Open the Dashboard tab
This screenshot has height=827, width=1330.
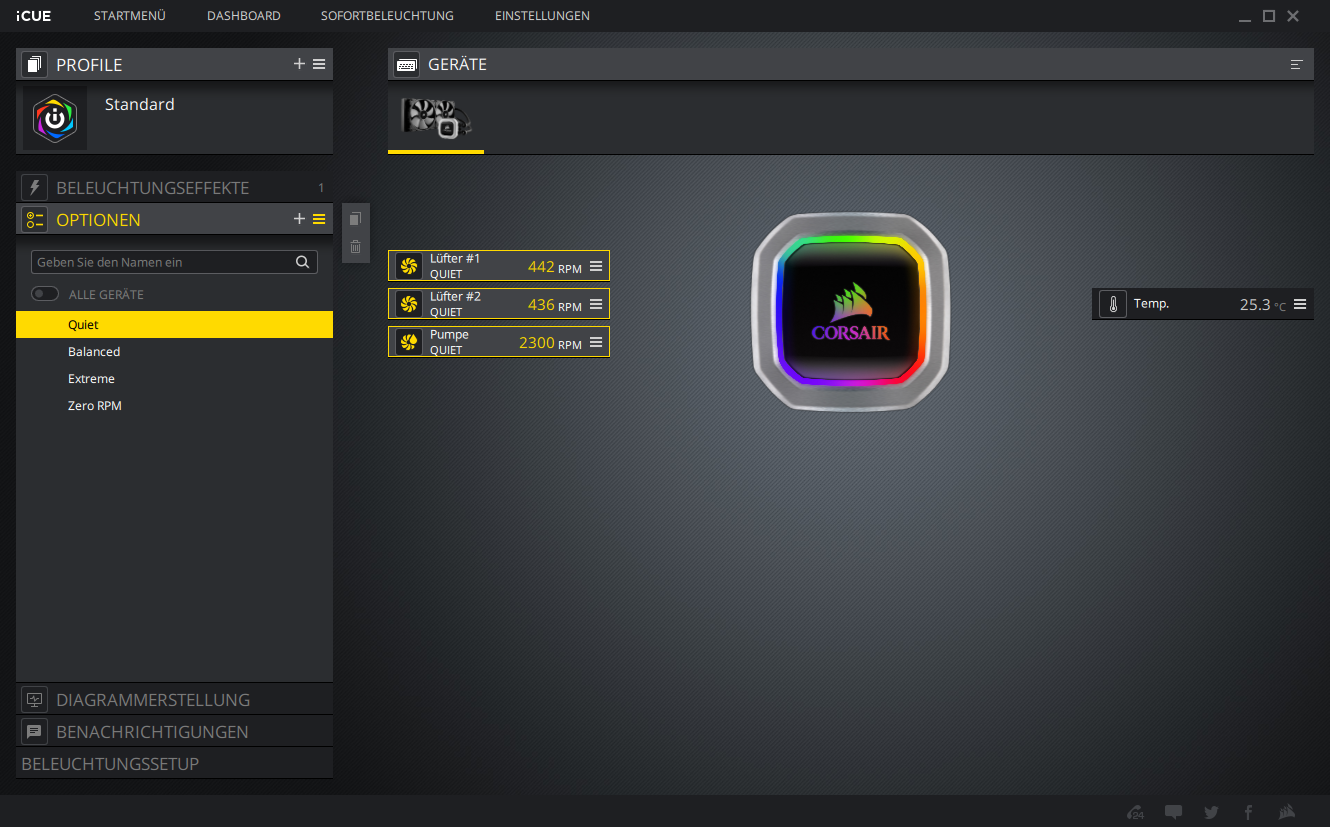(x=244, y=16)
